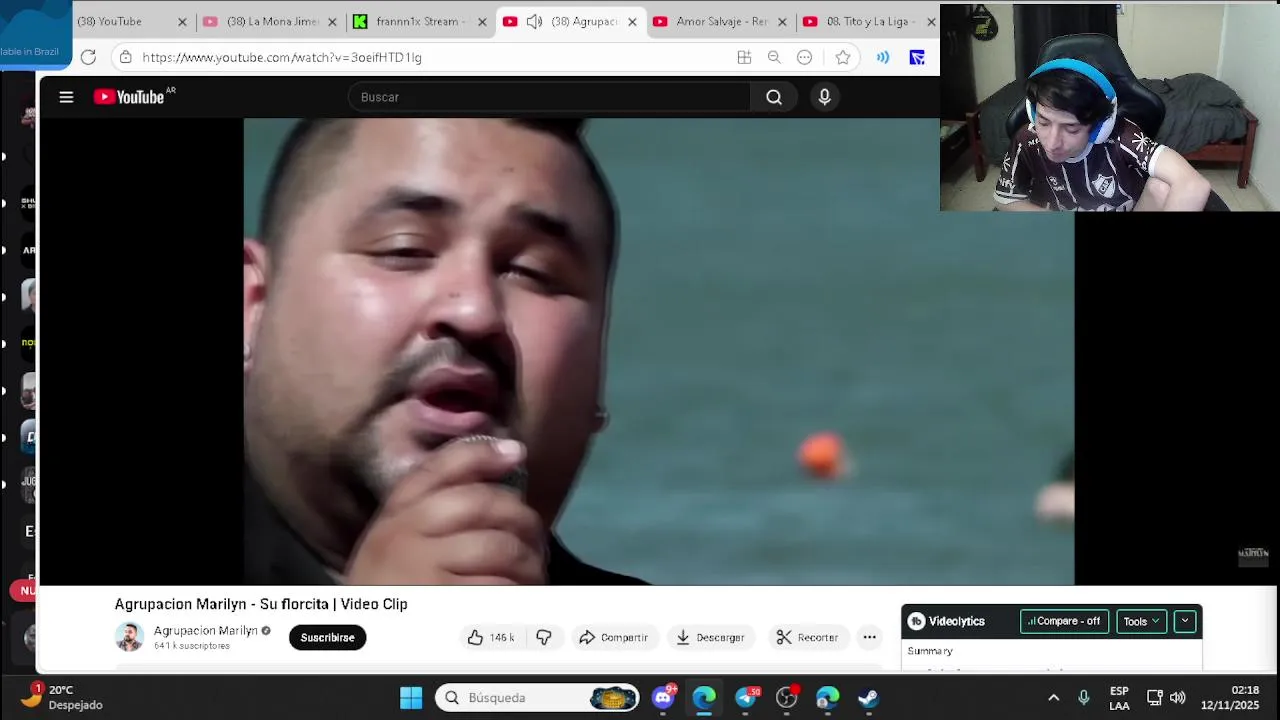Click the Compartir share button
Viewport: 1280px width, 720px height.
pos(613,637)
